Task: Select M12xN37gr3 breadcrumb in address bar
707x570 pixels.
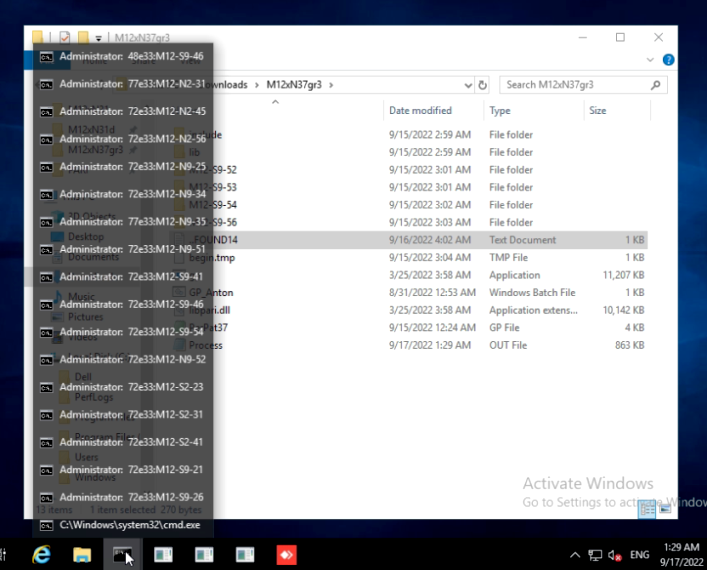Action: point(294,85)
